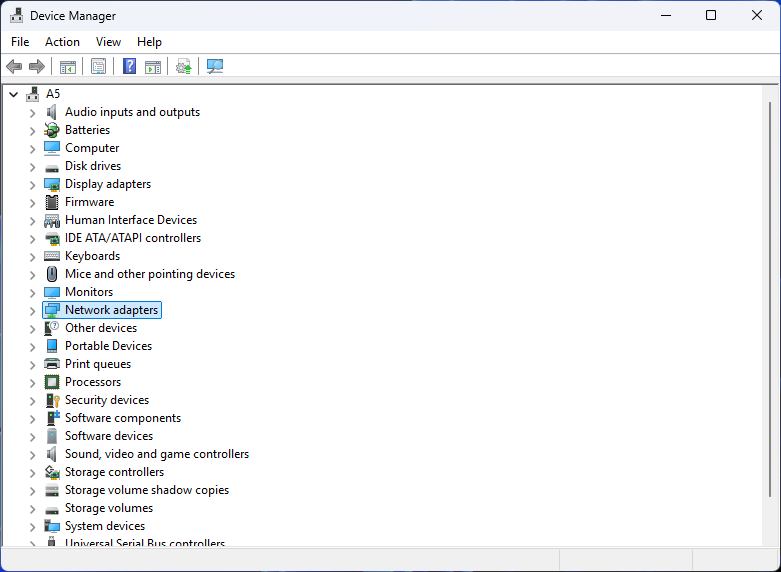The image size is (781, 572).
Task: Collapse the A5 root computer node
Action: pos(13,94)
